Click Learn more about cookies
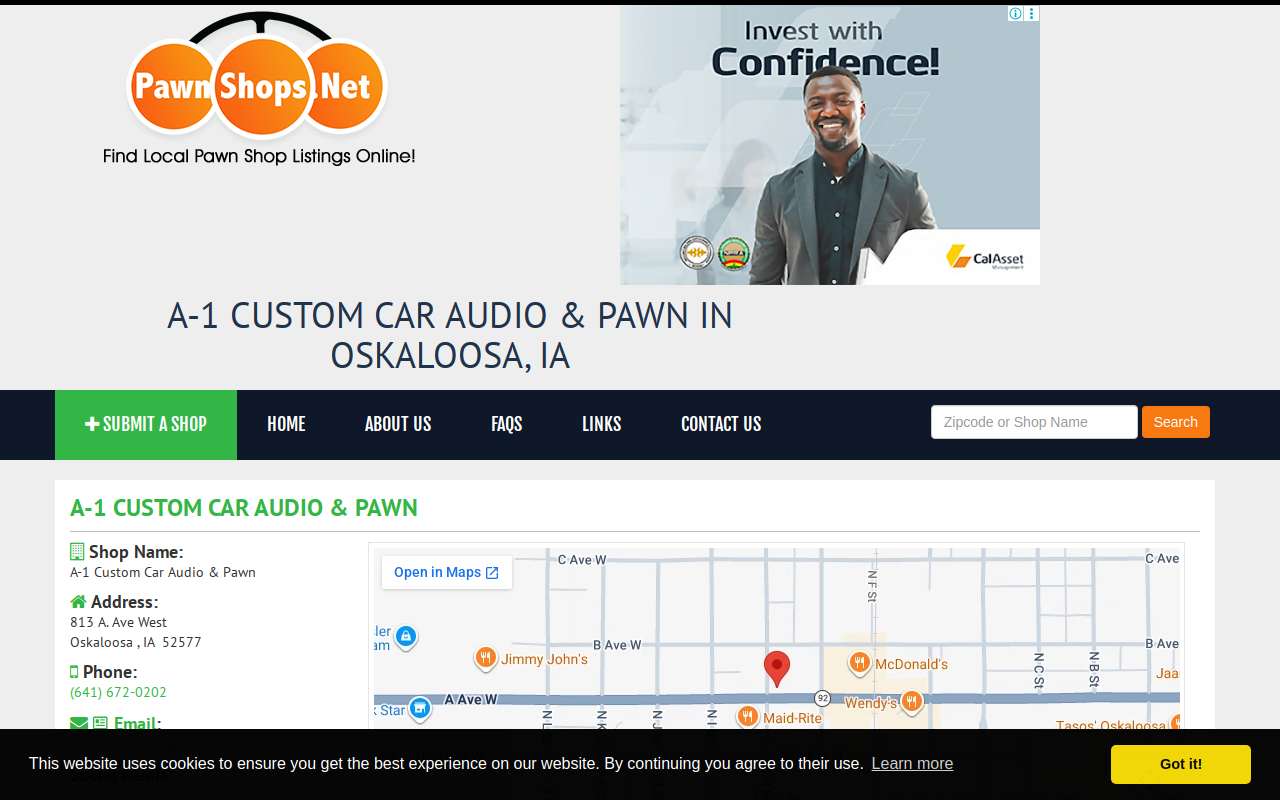 coord(912,764)
